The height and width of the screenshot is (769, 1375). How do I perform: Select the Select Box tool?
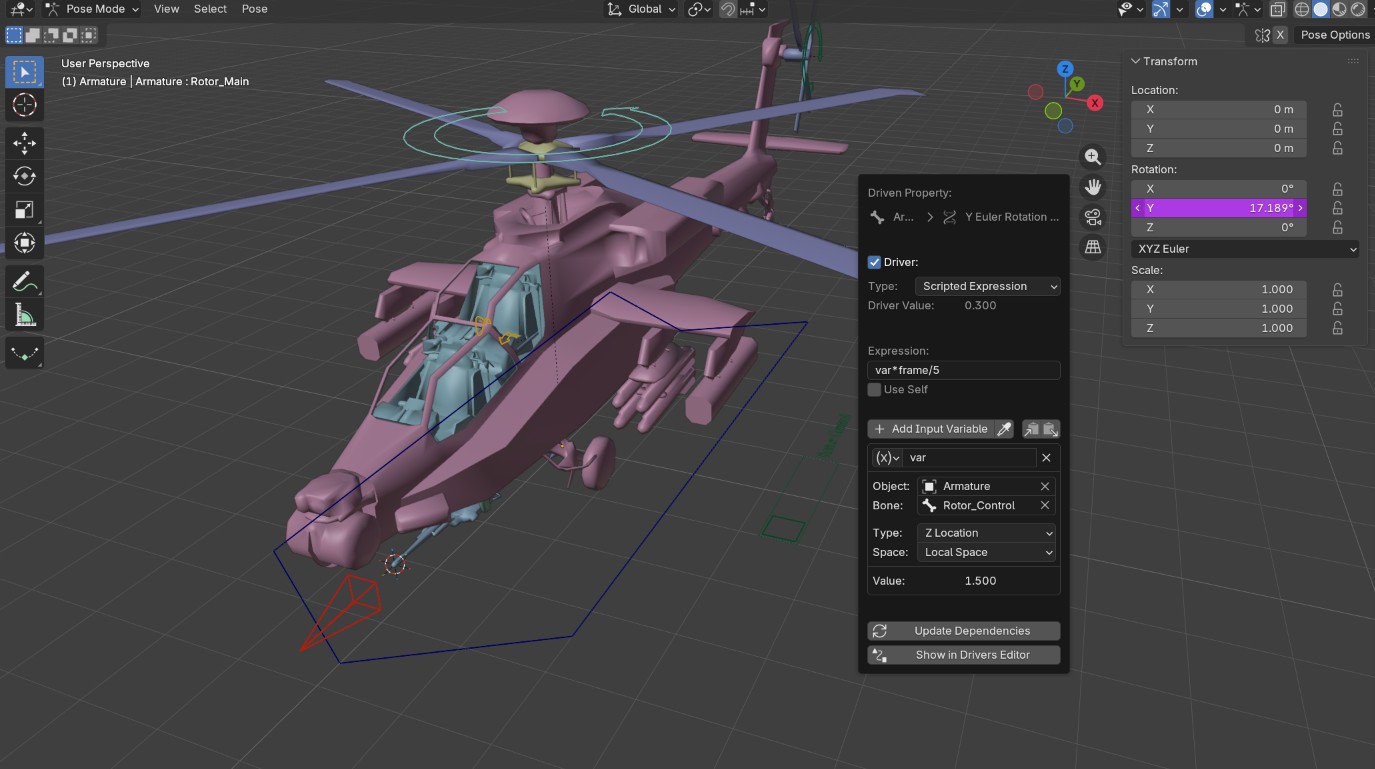point(24,72)
